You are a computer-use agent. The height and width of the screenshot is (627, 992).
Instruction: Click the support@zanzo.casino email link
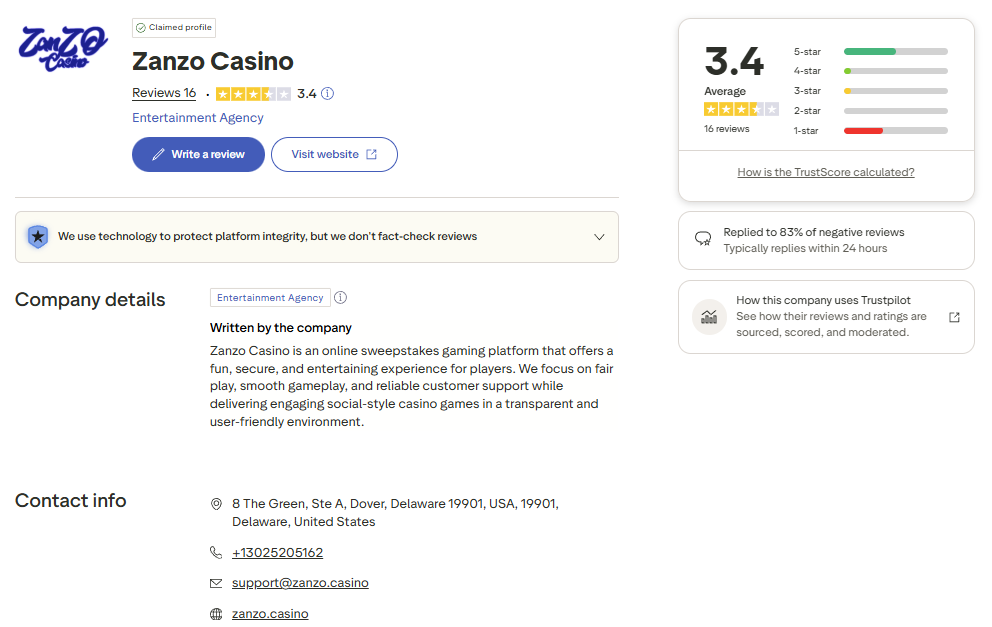[x=300, y=583]
